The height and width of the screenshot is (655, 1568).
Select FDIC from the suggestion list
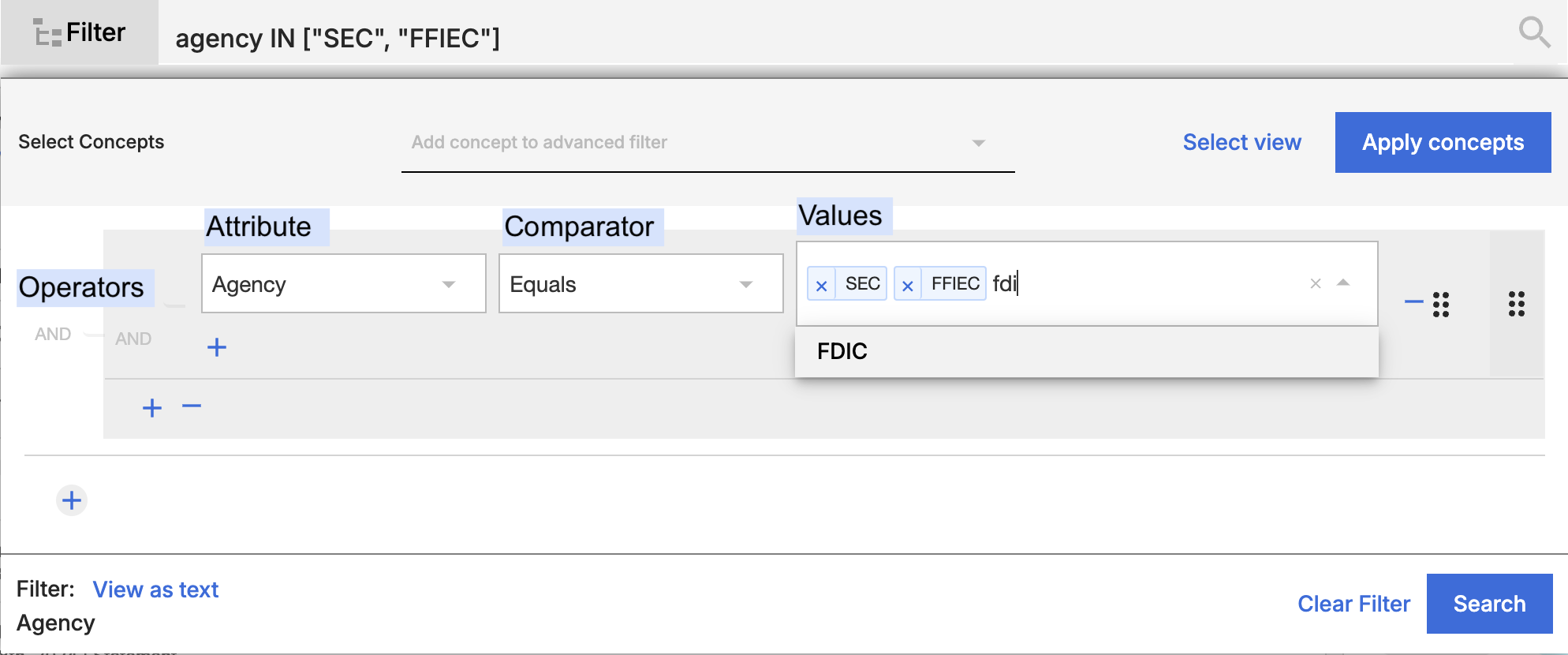tap(842, 351)
